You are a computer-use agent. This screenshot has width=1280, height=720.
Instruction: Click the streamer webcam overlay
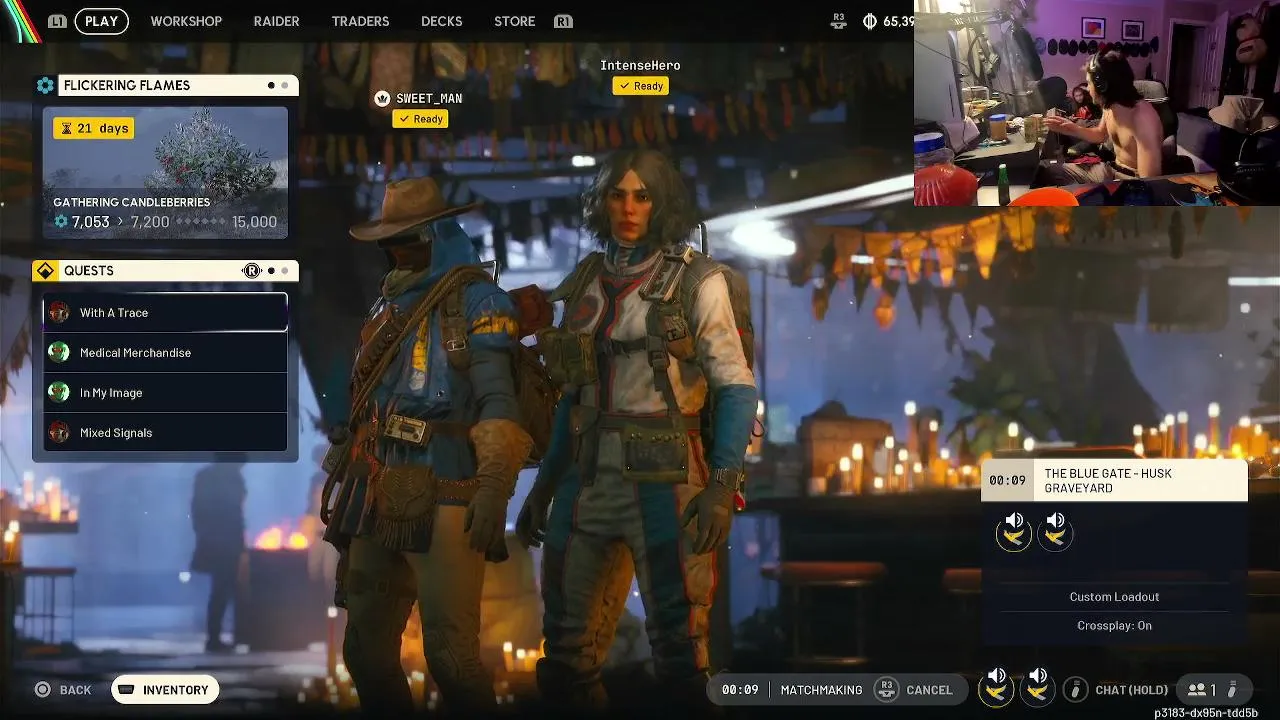(1097, 102)
